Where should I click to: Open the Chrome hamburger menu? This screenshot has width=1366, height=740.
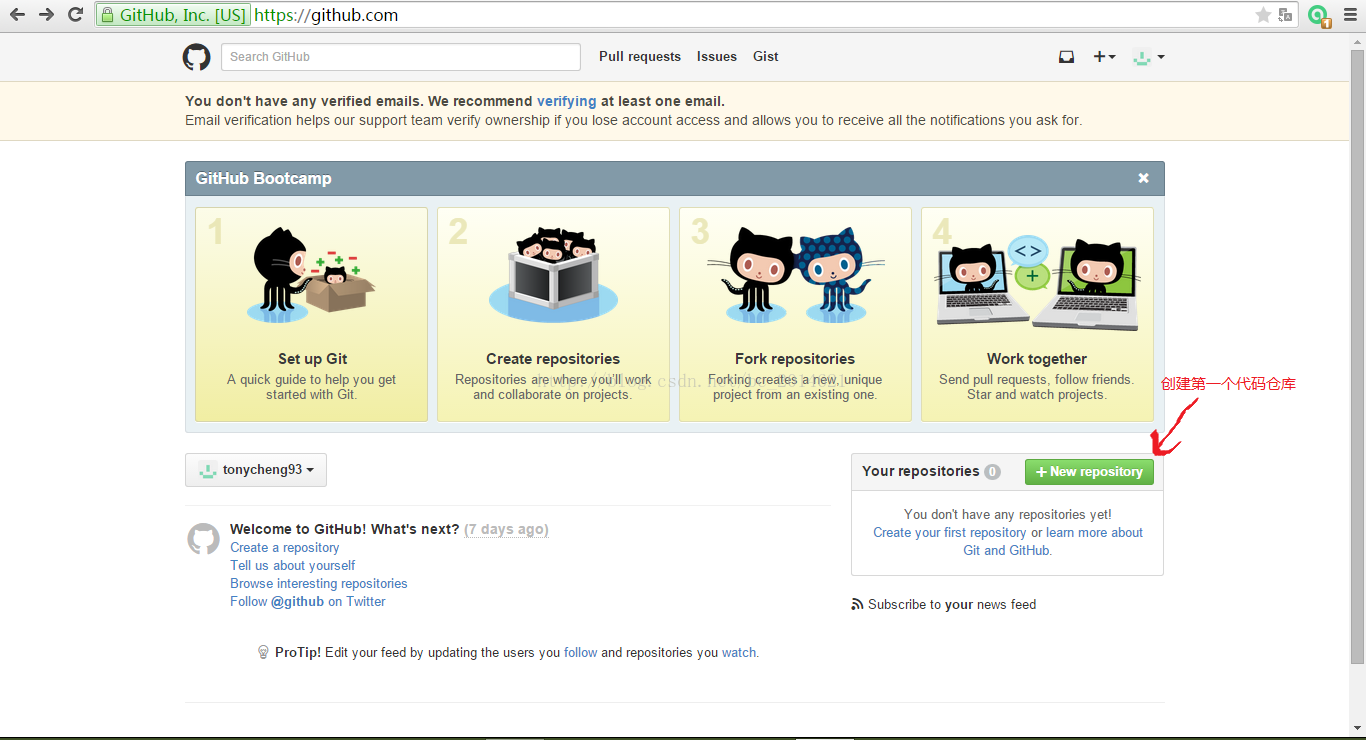coord(1350,15)
